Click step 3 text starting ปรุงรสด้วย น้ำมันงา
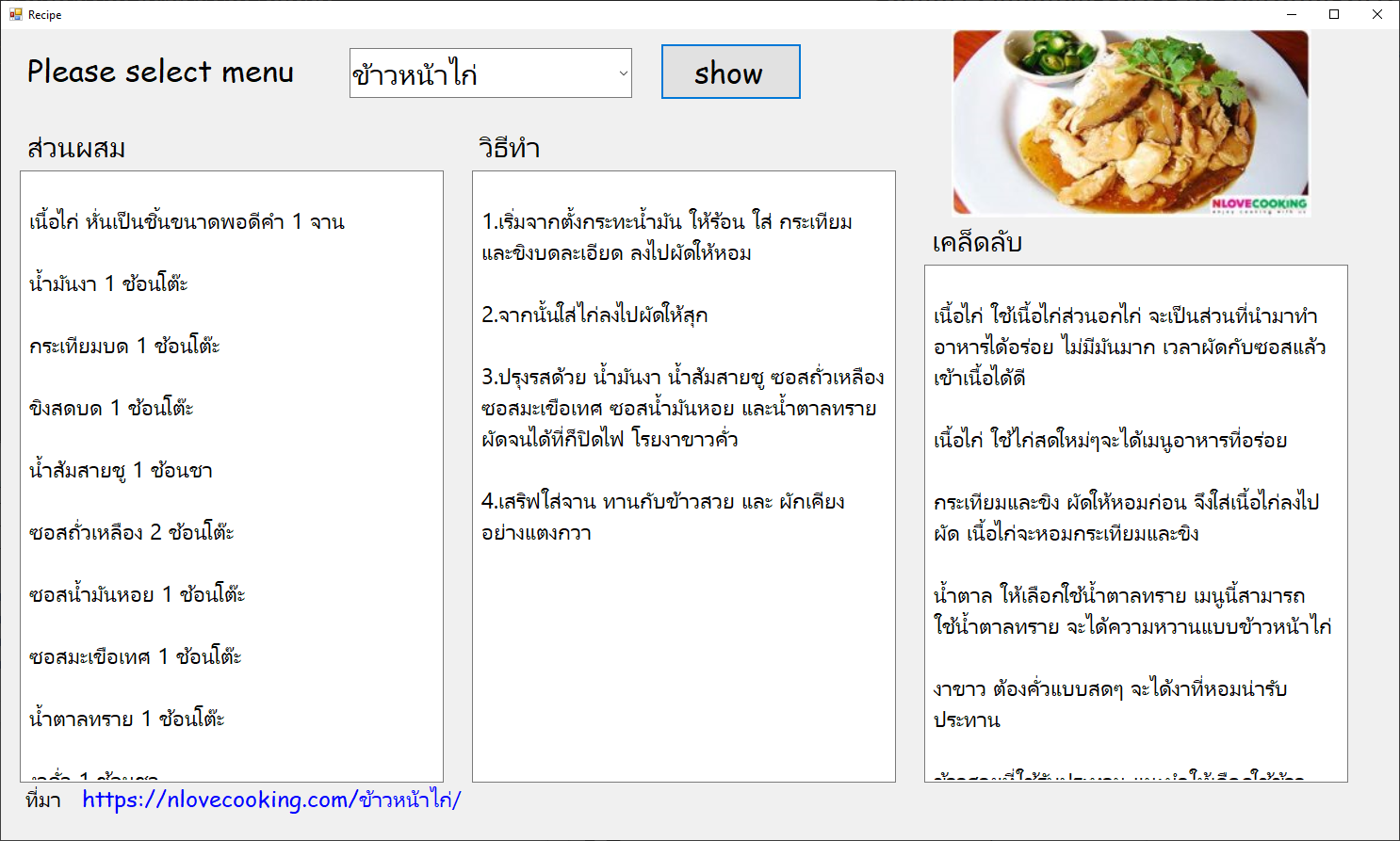 pyautogui.click(x=683, y=408)
